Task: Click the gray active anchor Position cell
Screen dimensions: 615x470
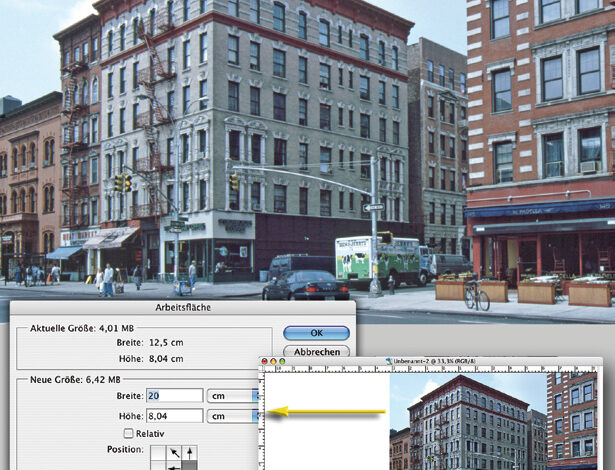Action: pos(190,466)
